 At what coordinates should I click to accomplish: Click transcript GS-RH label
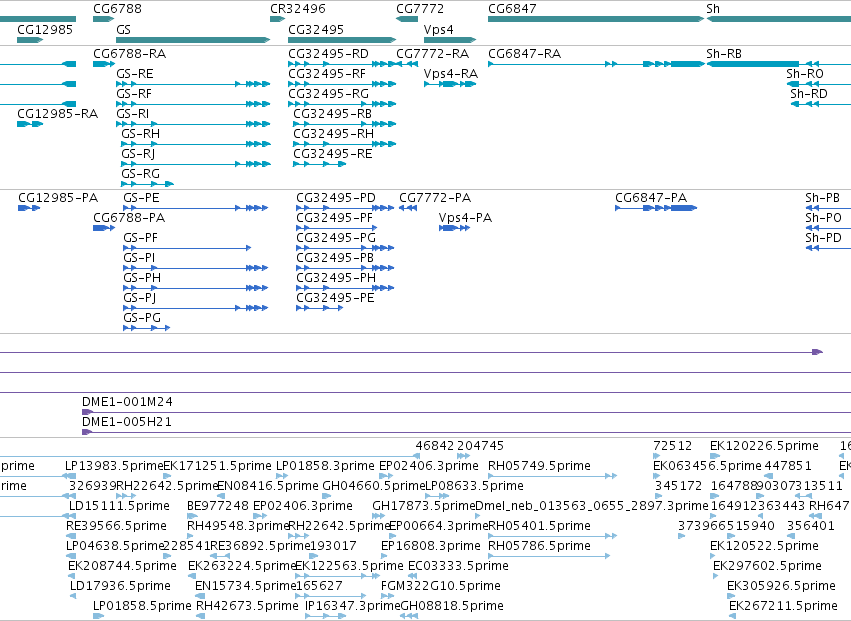(x=141, y=134)
